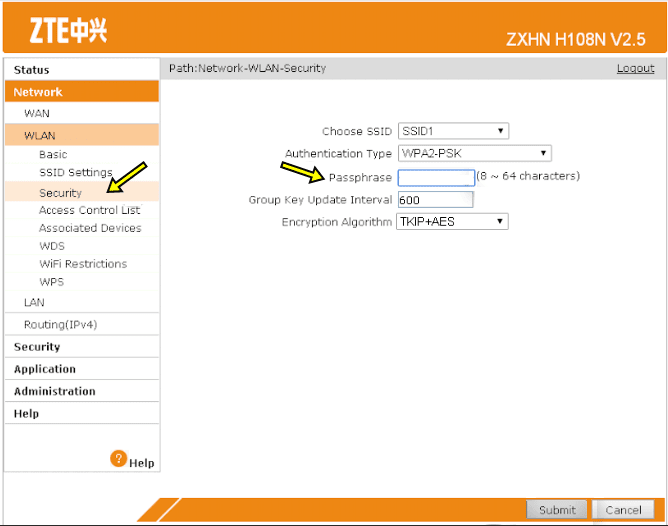Open the Encryption Algorithm dropdown

click(x=452, y=221)
